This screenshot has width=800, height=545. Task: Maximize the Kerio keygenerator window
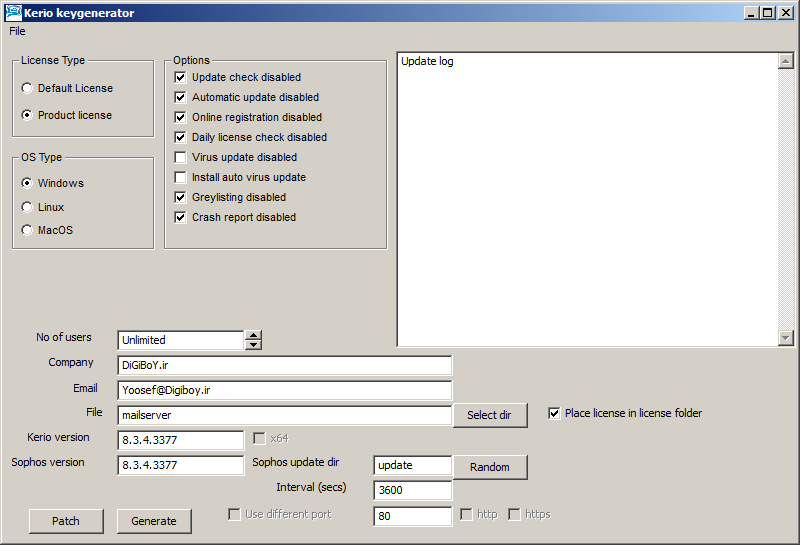[767, 13]
